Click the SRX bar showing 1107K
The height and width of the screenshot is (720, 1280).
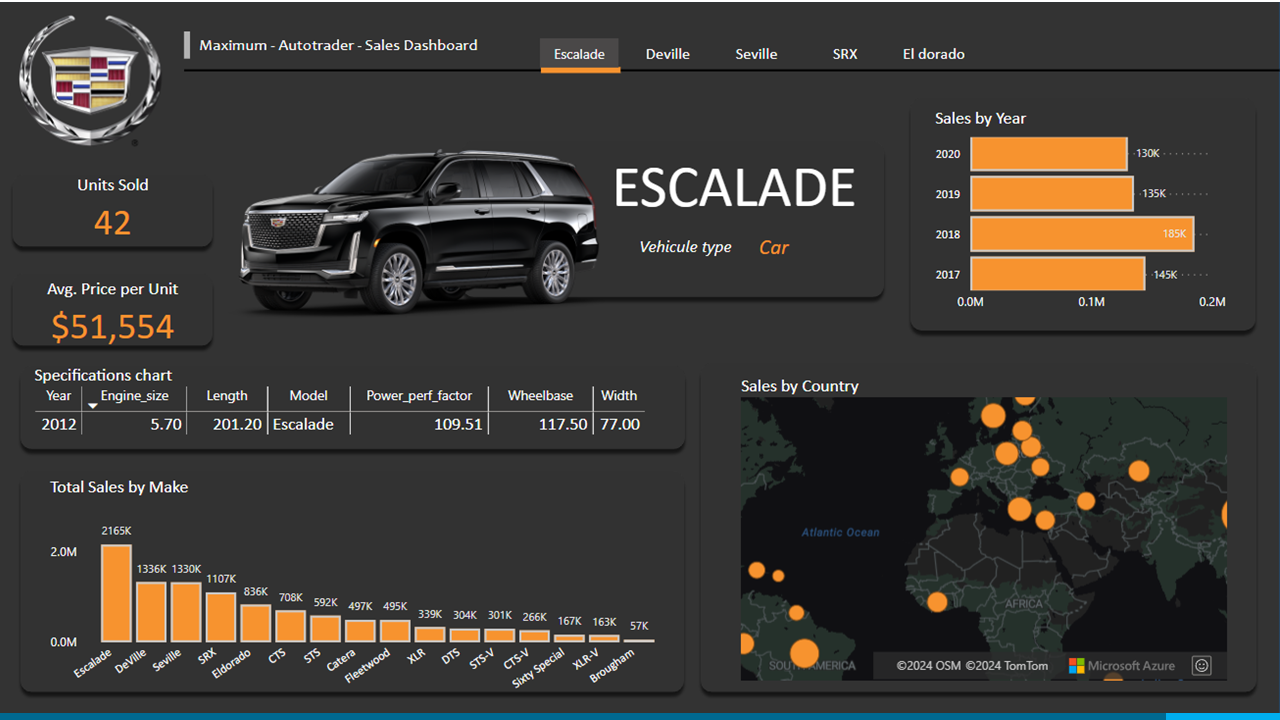coord(221,617)
